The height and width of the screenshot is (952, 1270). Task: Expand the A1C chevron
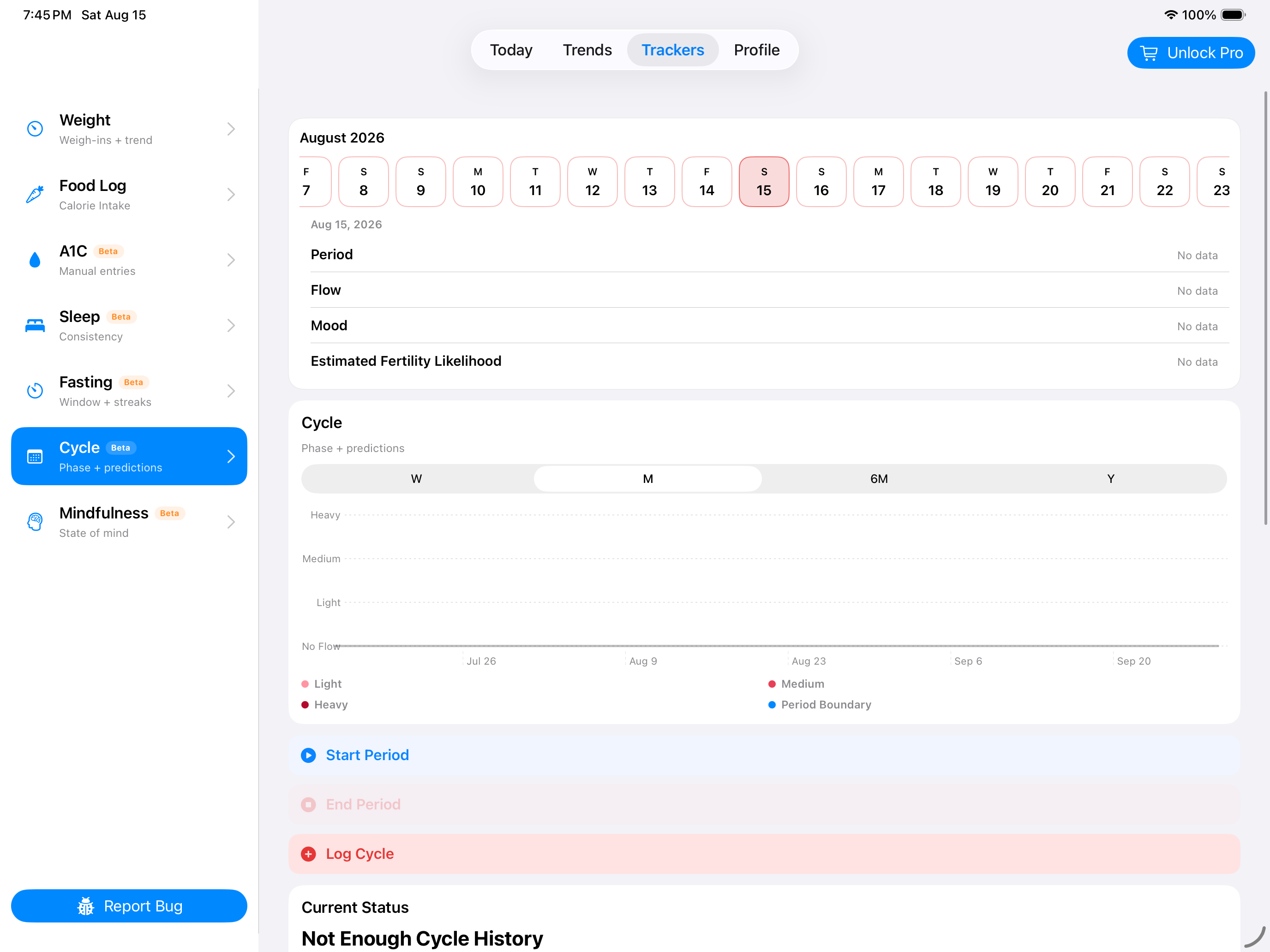(231, 260)
